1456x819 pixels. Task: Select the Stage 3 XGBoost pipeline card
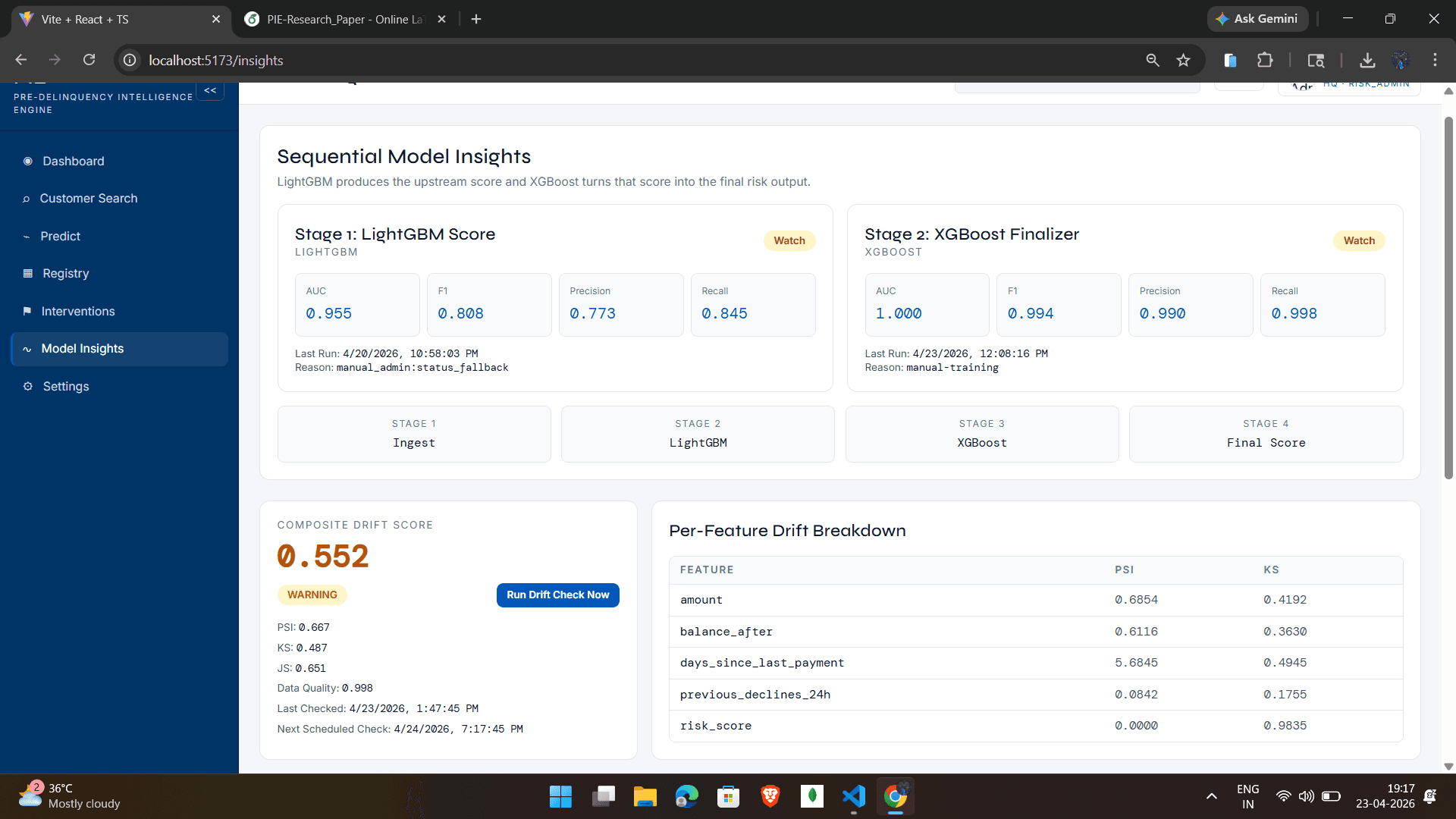[982, 434]
